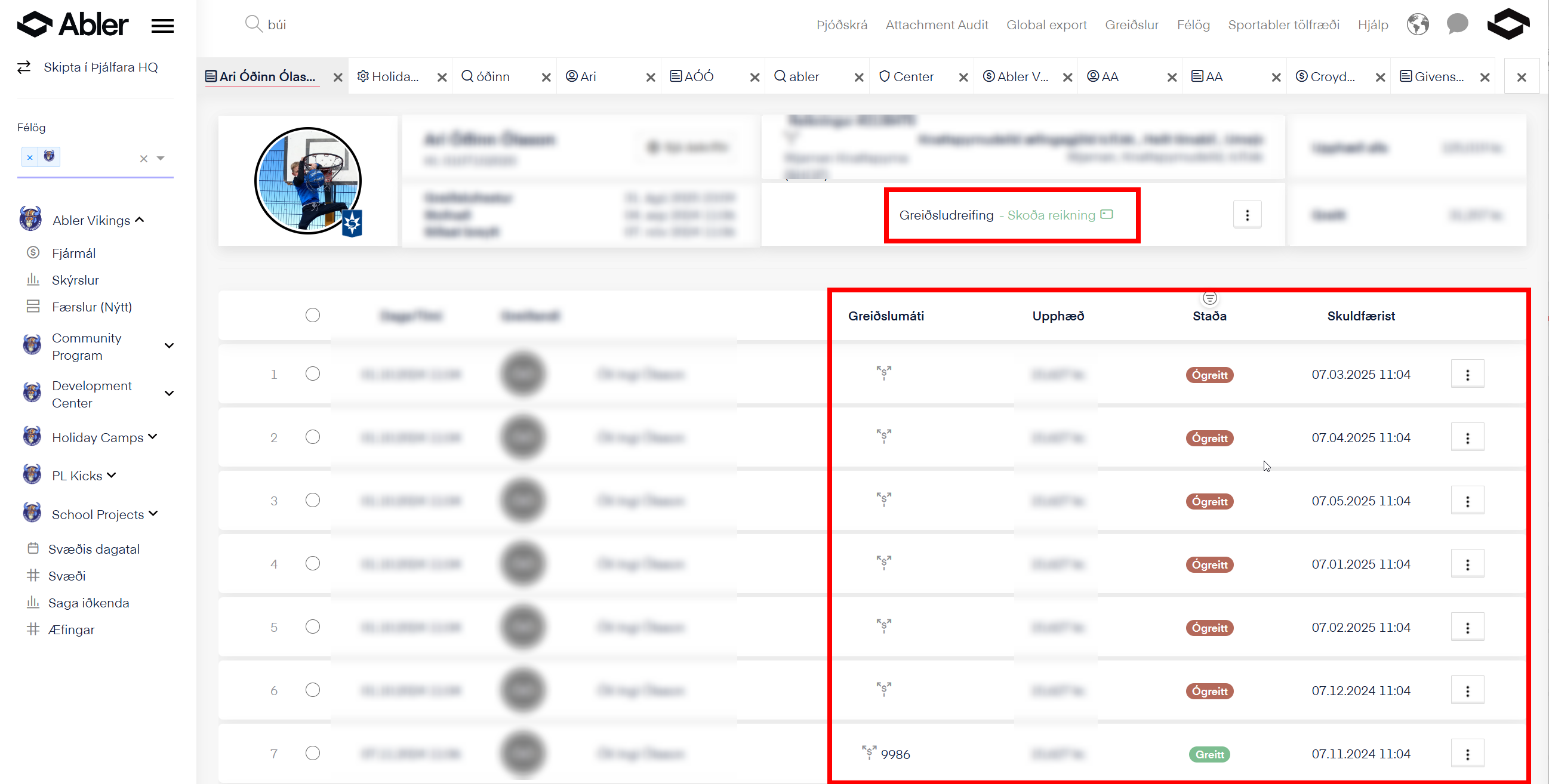
Task: Click the Greitt status badge in row 7
Action: pyautogui.click(x=1209, y=754)
